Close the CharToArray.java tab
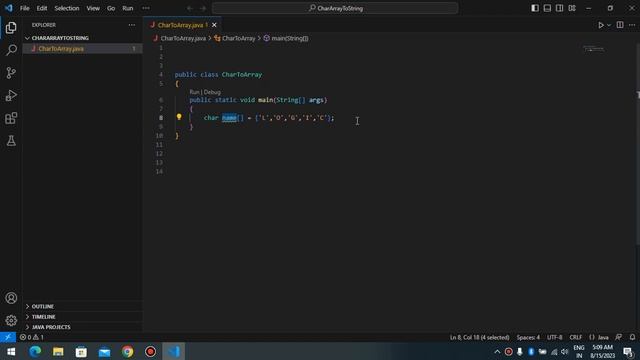Screen dimensions: 640x360 pos(214,25)
